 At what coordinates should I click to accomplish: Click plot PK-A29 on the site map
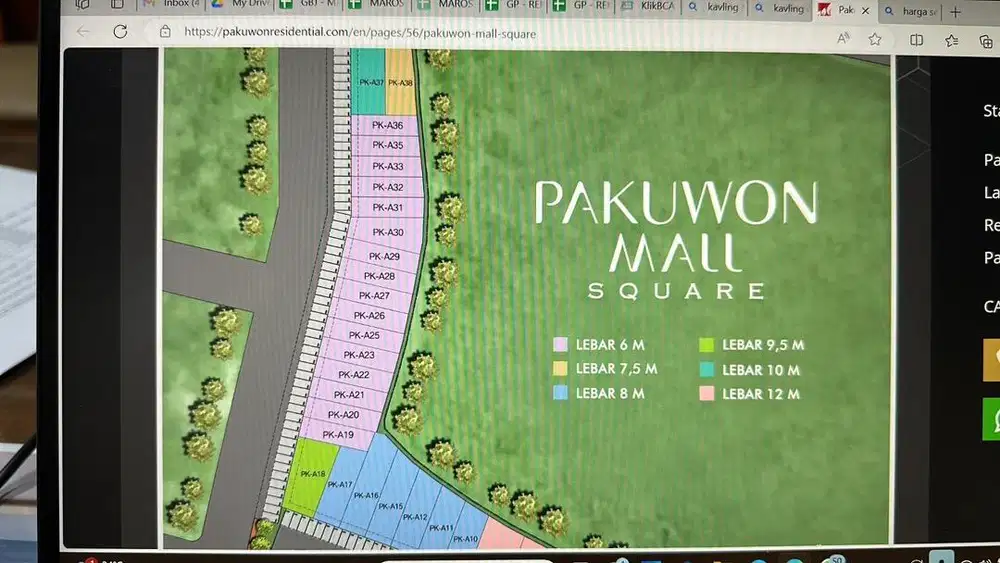384,256
